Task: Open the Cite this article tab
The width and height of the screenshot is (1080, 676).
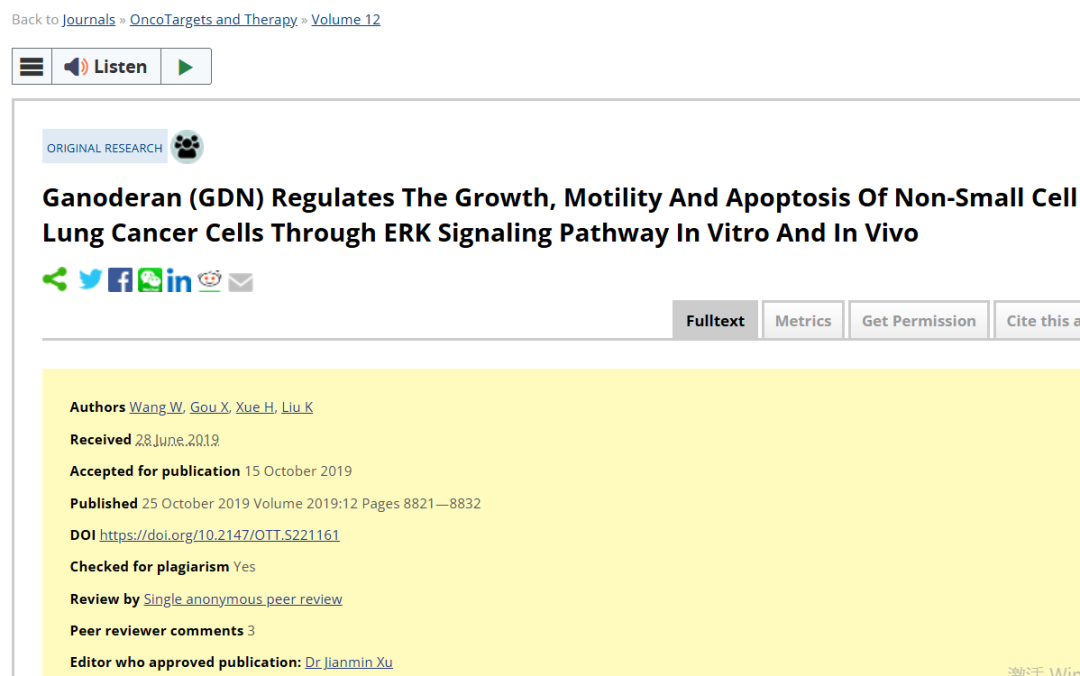Action: pos(1037,320)
